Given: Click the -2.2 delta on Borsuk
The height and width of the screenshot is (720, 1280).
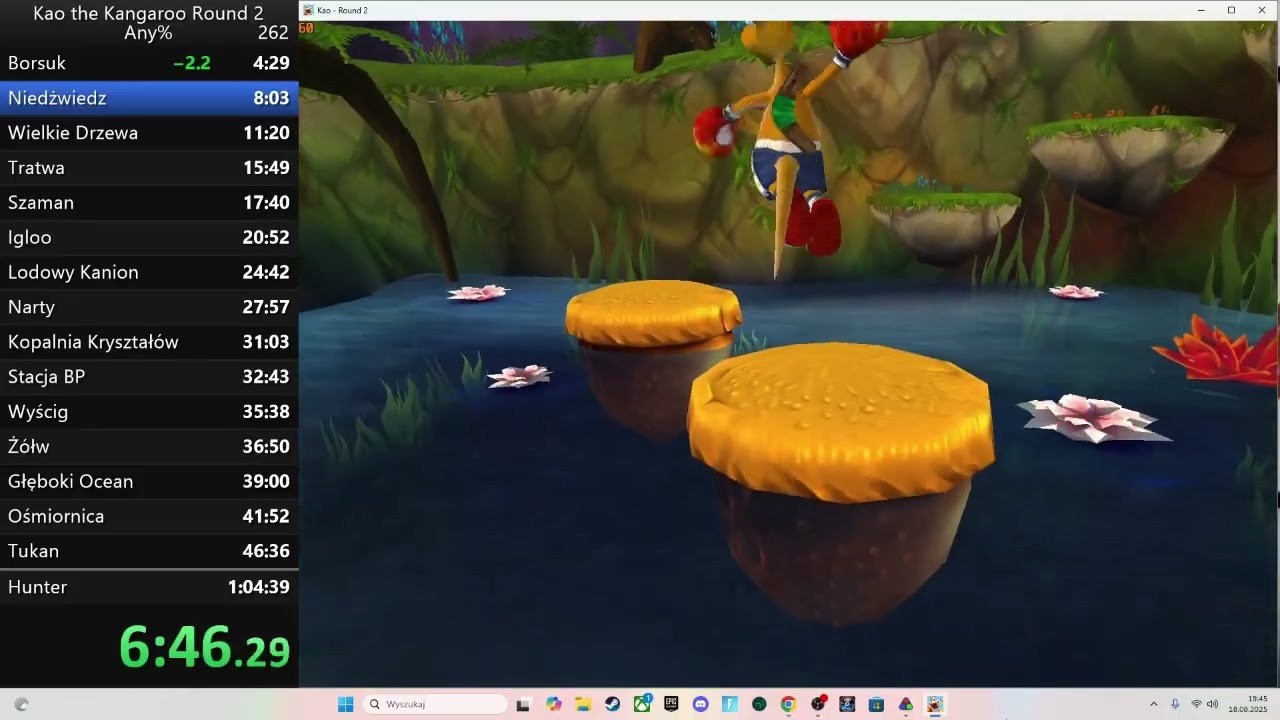Looking at the screenshot, I should point(192,63).
